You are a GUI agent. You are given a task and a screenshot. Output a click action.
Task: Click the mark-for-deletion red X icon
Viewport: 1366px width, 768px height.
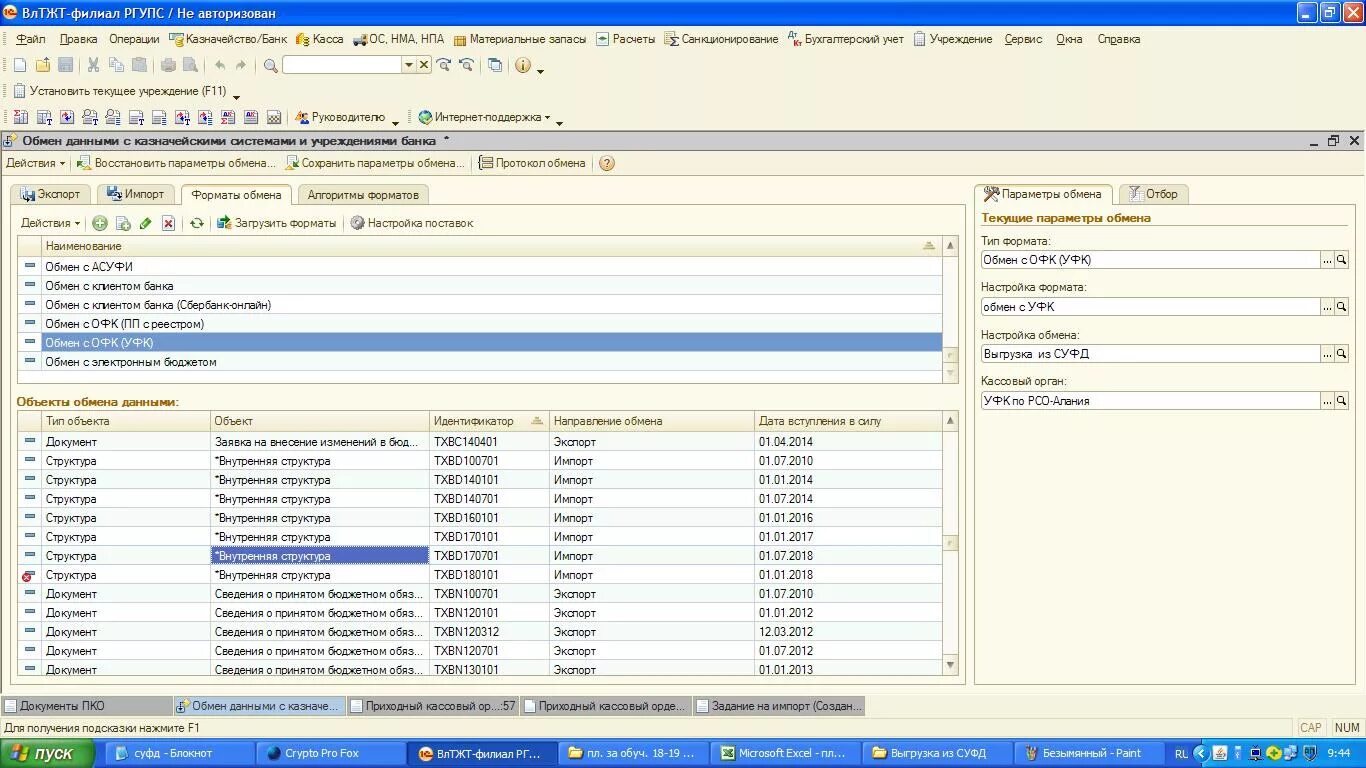coord(169,223)
